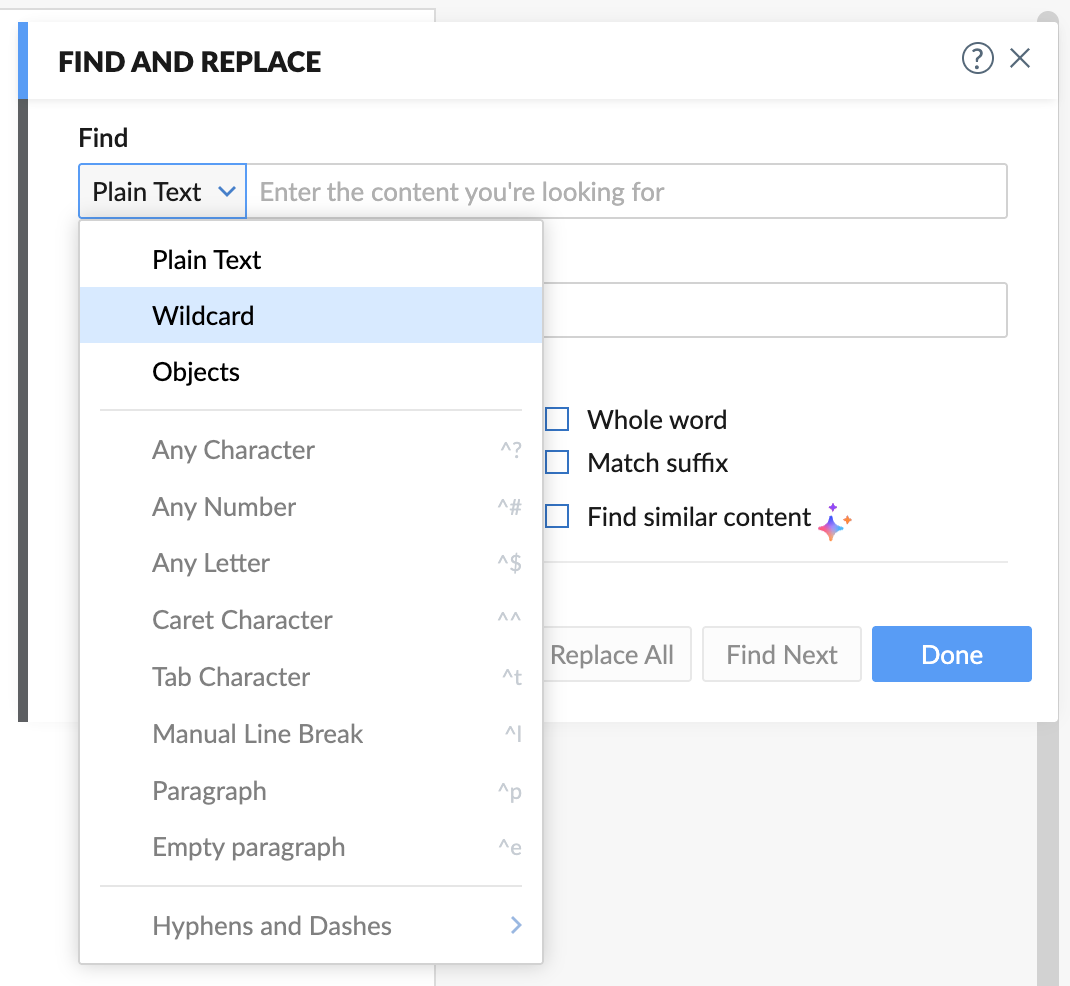Close the Find and Replace dialog
This screenshot has width=1070, height=986.
click(1020, 59)
